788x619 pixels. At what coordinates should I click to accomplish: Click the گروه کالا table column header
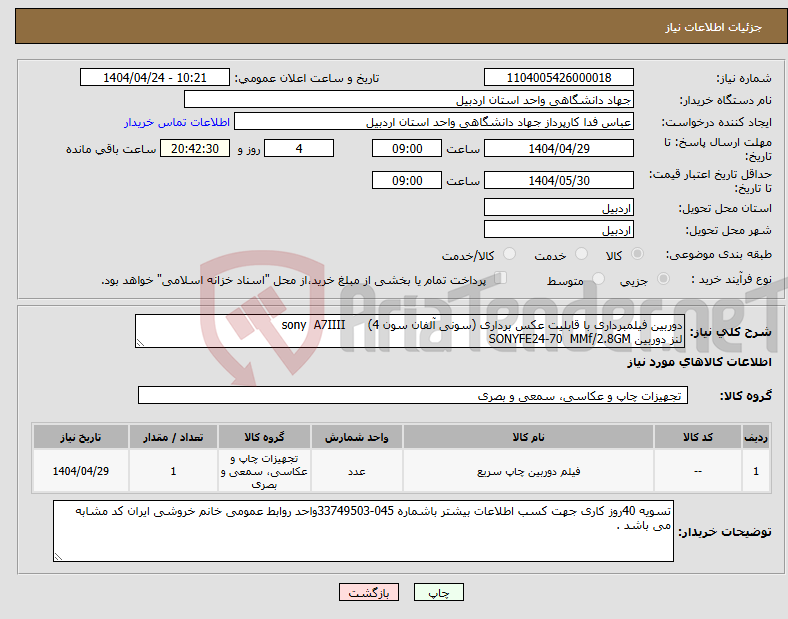[264, 437]
